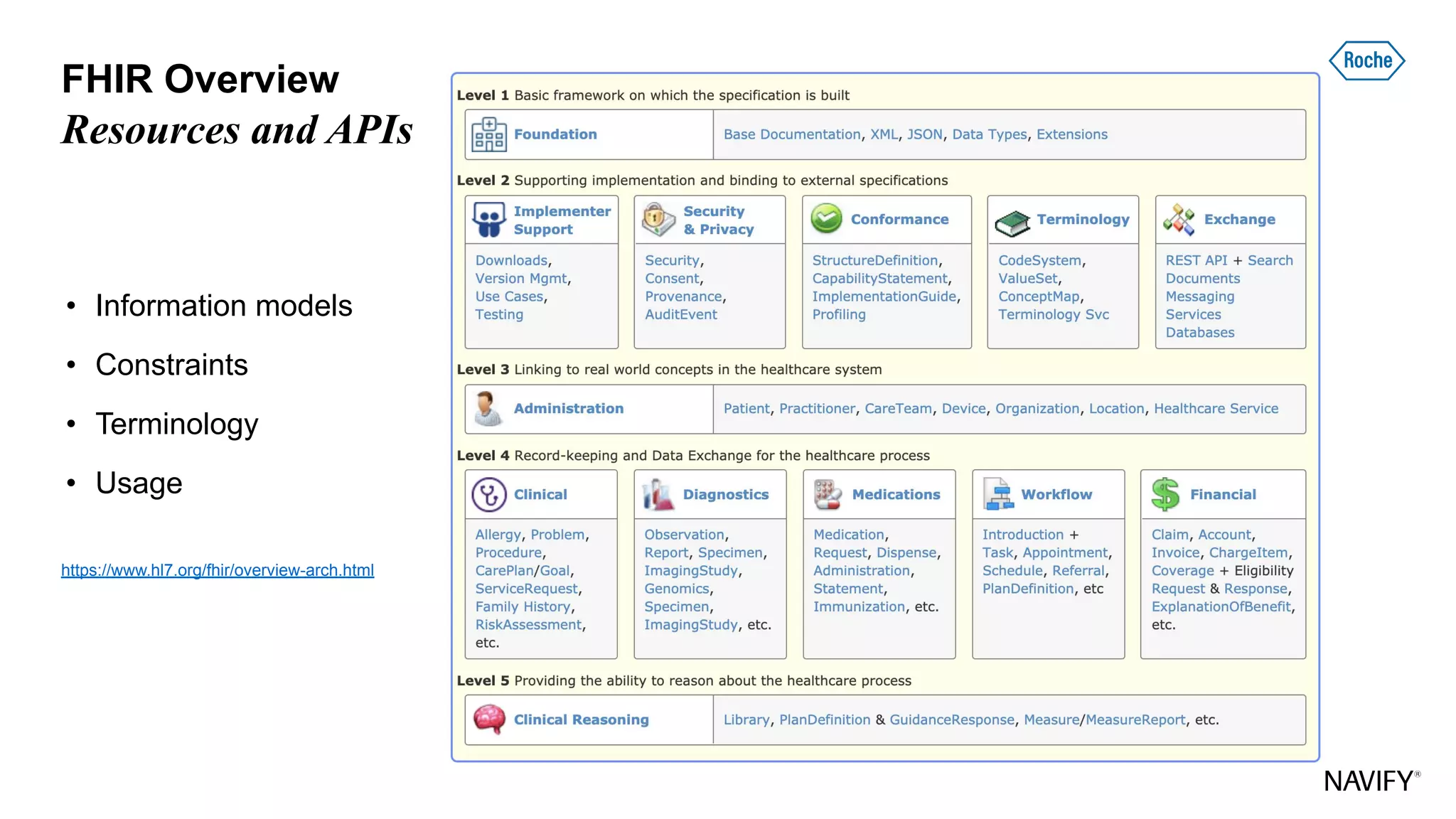The width and height of the screenshot is (1456, 819).
Task: Click the Foundation building icon
Action: point(489,134)
